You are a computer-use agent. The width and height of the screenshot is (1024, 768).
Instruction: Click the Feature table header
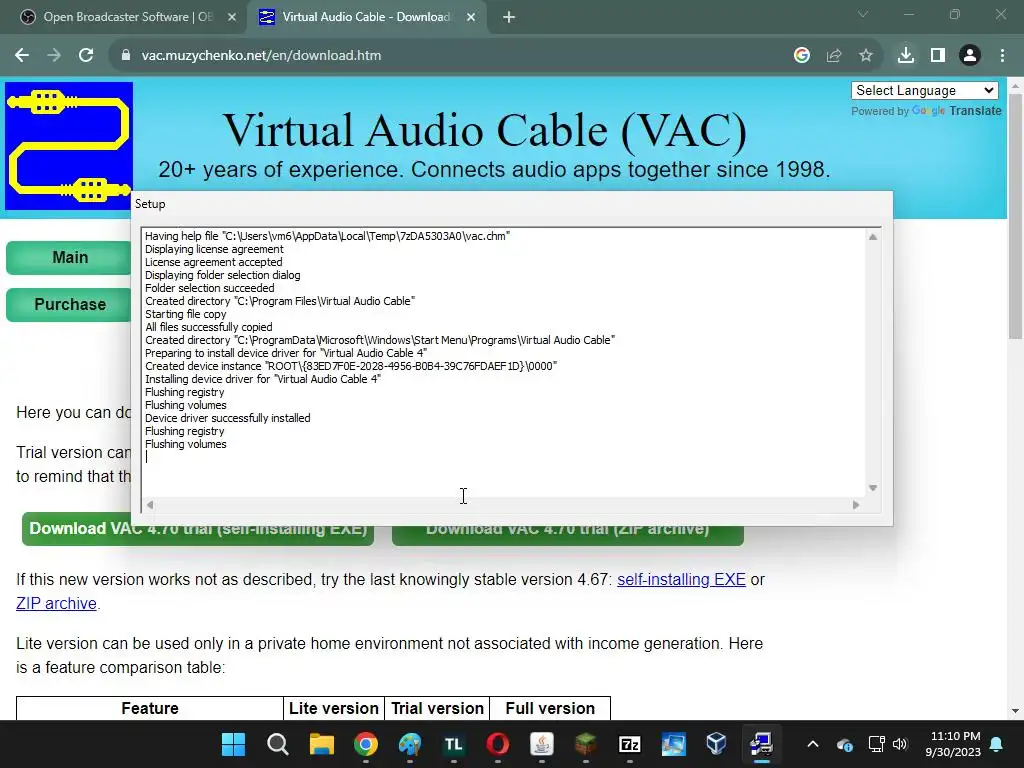[150, 709]
